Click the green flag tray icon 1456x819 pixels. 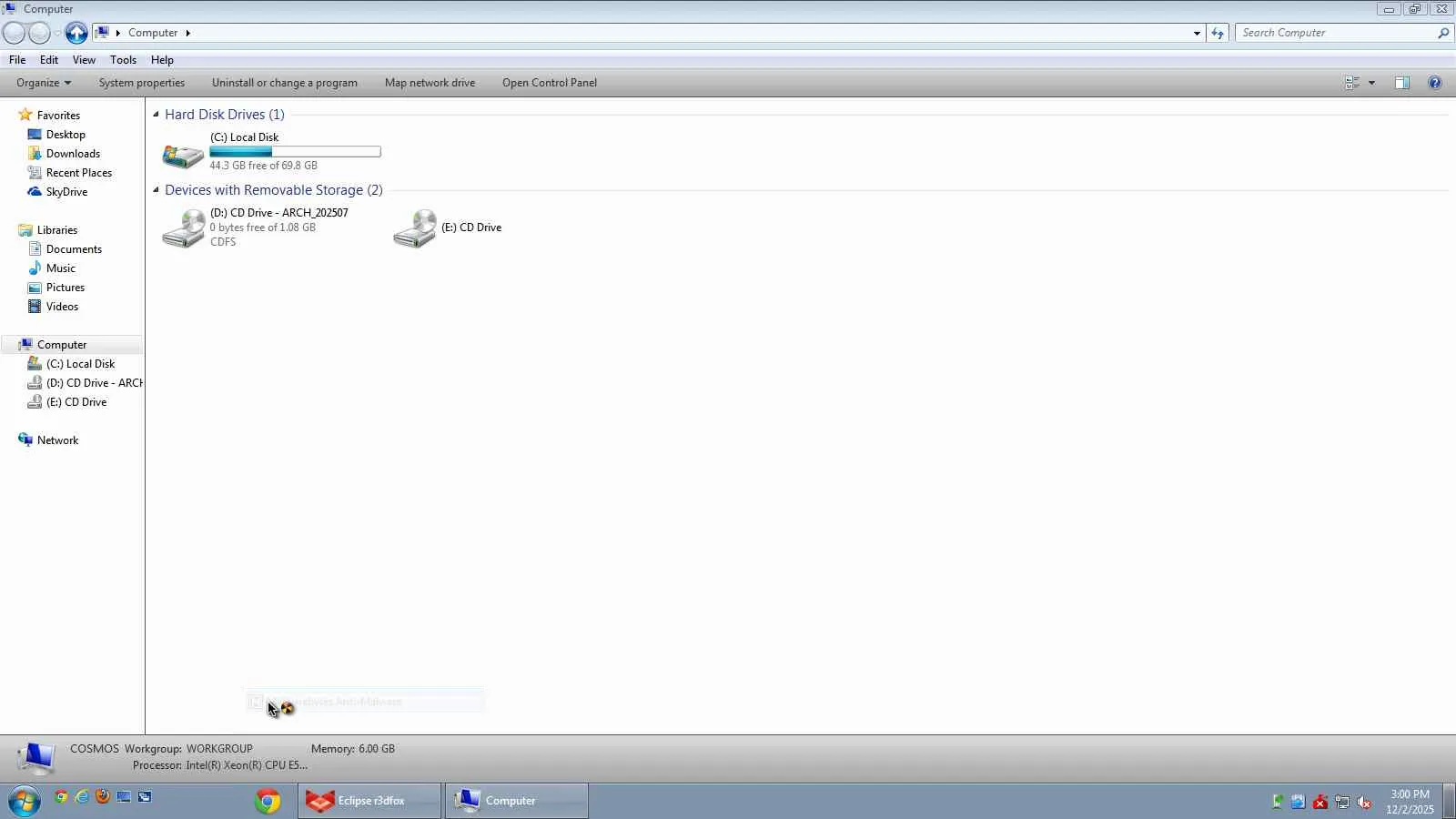1278,802
